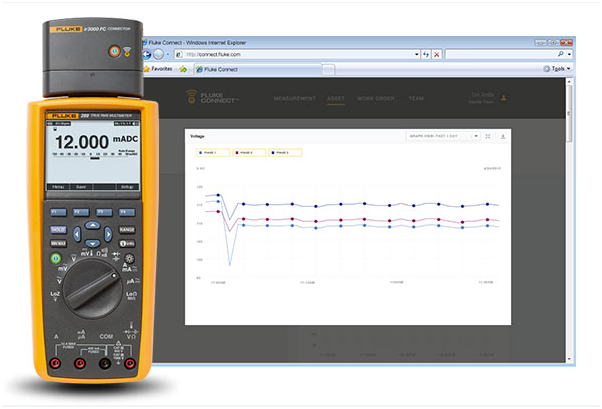Click the refresh icon beside address bar

[426, 54]
